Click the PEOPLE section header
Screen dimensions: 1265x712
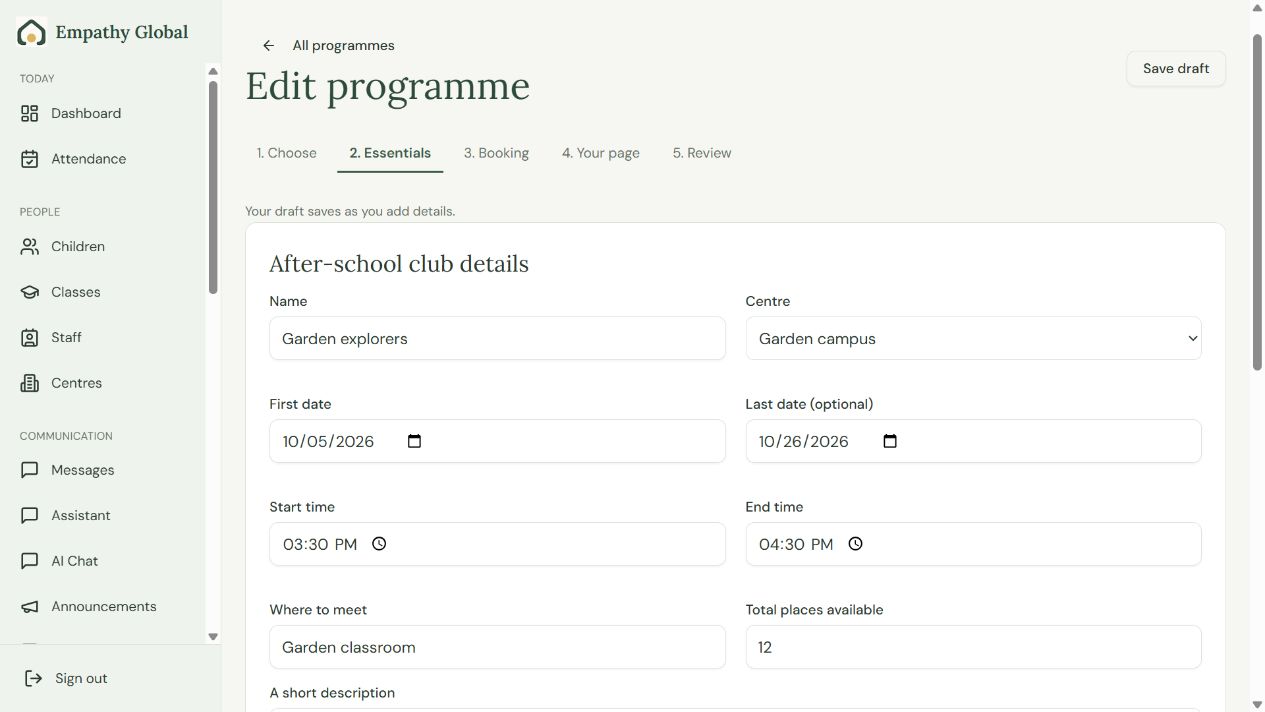coord(40,212)
